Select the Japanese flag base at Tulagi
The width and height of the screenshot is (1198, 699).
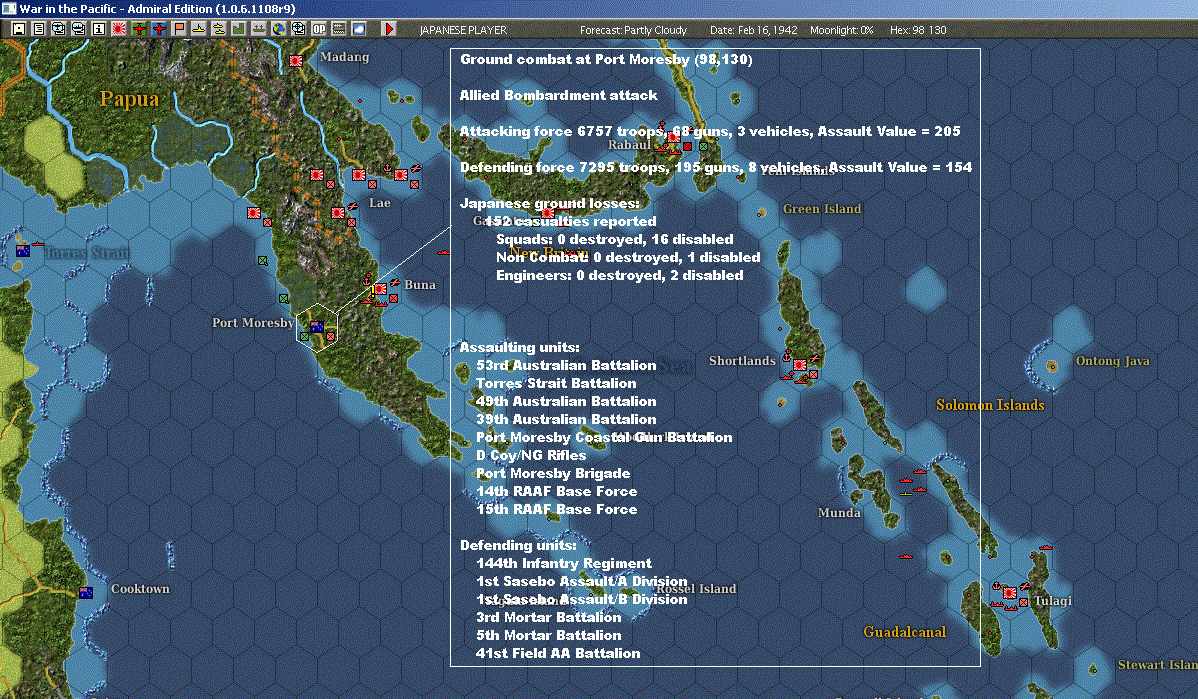(1009, 593)
